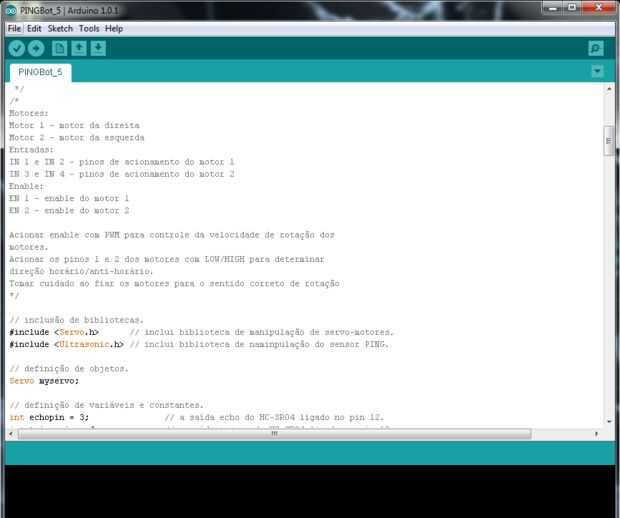The width and height of the screenshot is (620, 518).
Task: Click the 'Entradas:' comment line
Action: [31, 149]
